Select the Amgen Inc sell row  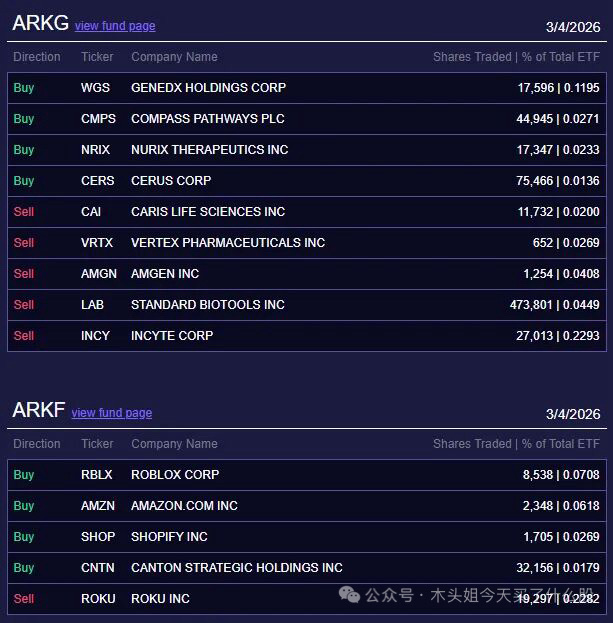[x=306, y=274]
